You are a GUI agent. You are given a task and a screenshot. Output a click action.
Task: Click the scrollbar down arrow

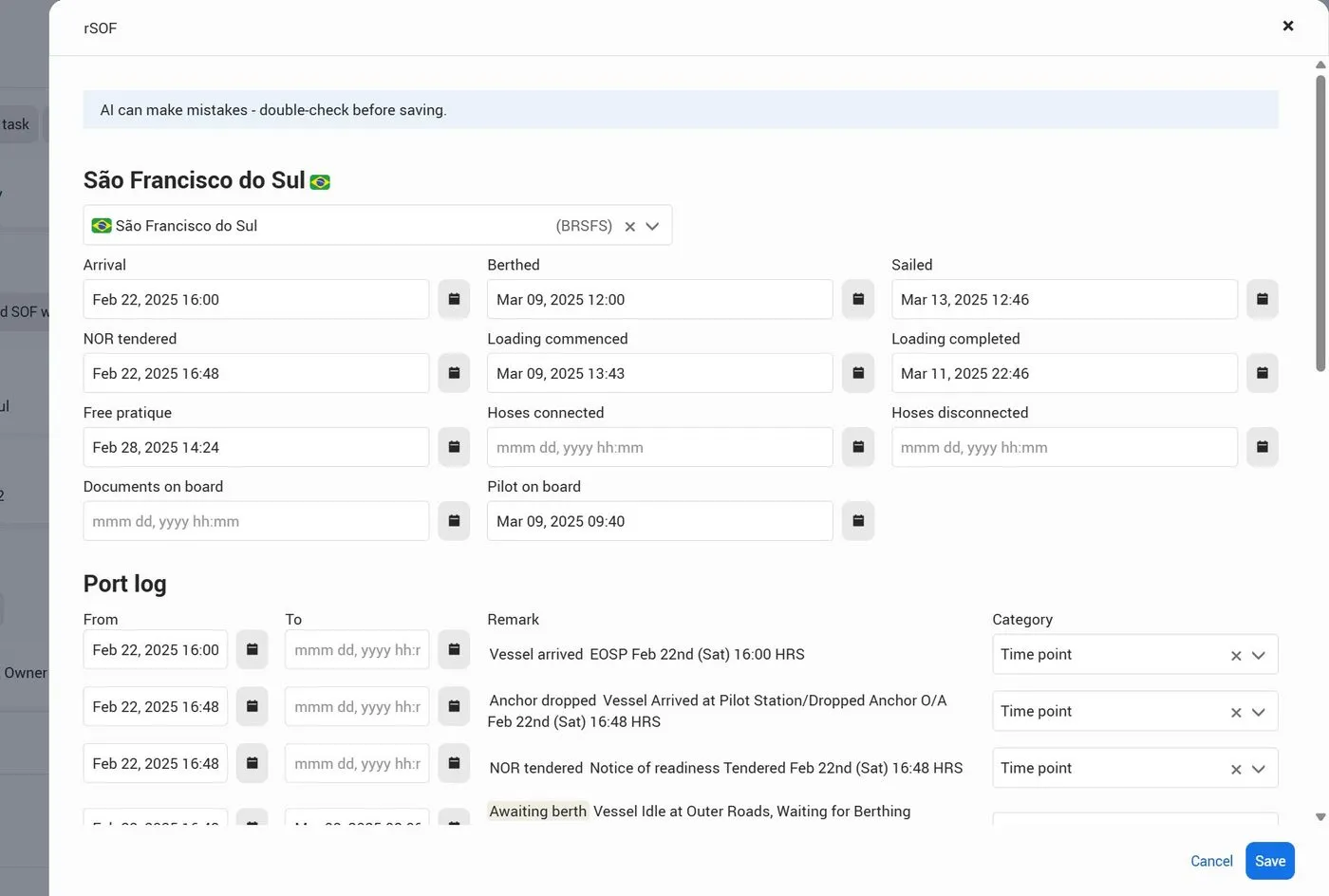pyautogui.click(x=1320, y=816)
